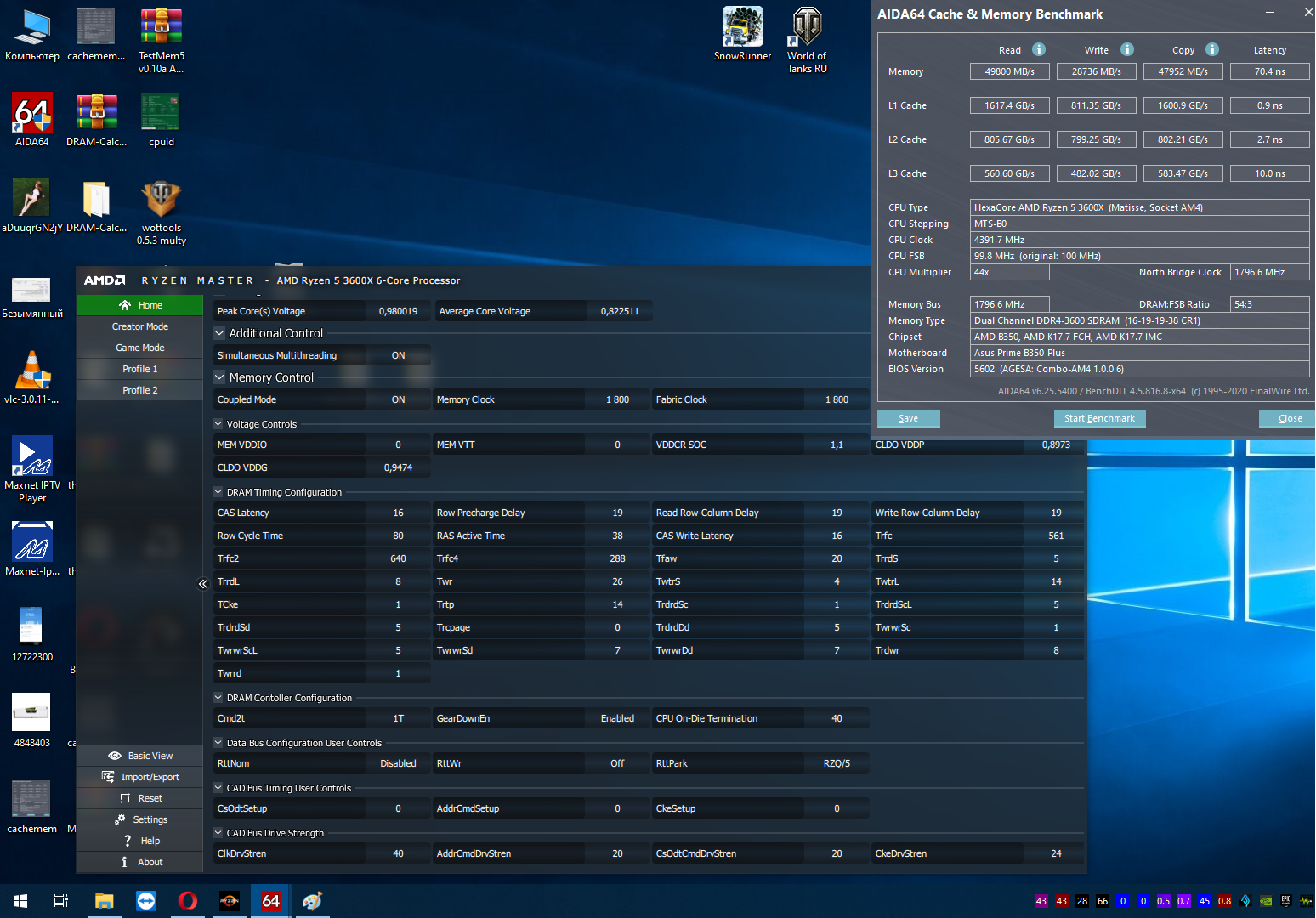Open the Безымянный desktop file
The width and height of the screenshot is (1316, 918).
tap(32, 297)
